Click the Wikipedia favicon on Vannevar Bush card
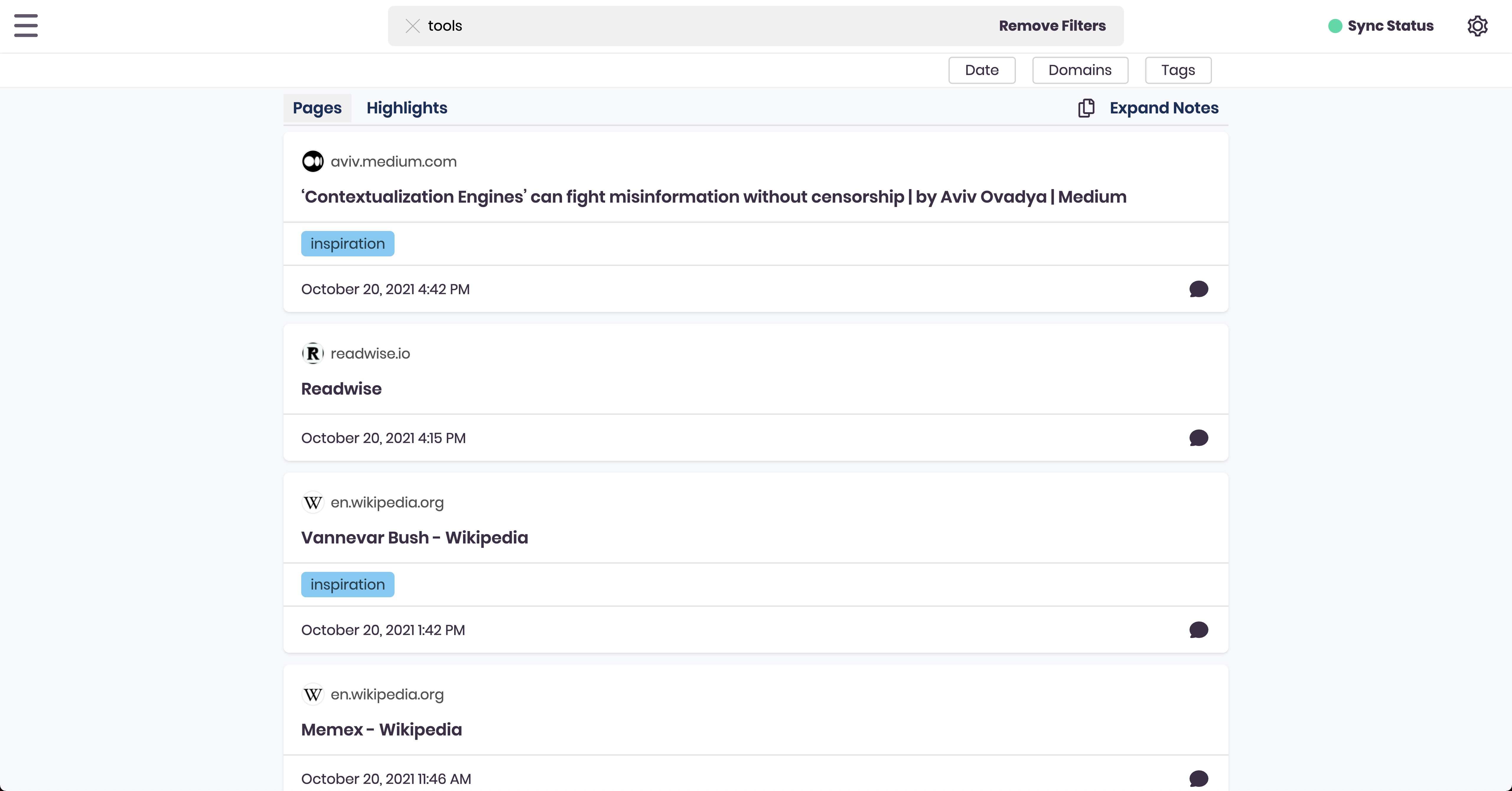 (x=312, y=503)
